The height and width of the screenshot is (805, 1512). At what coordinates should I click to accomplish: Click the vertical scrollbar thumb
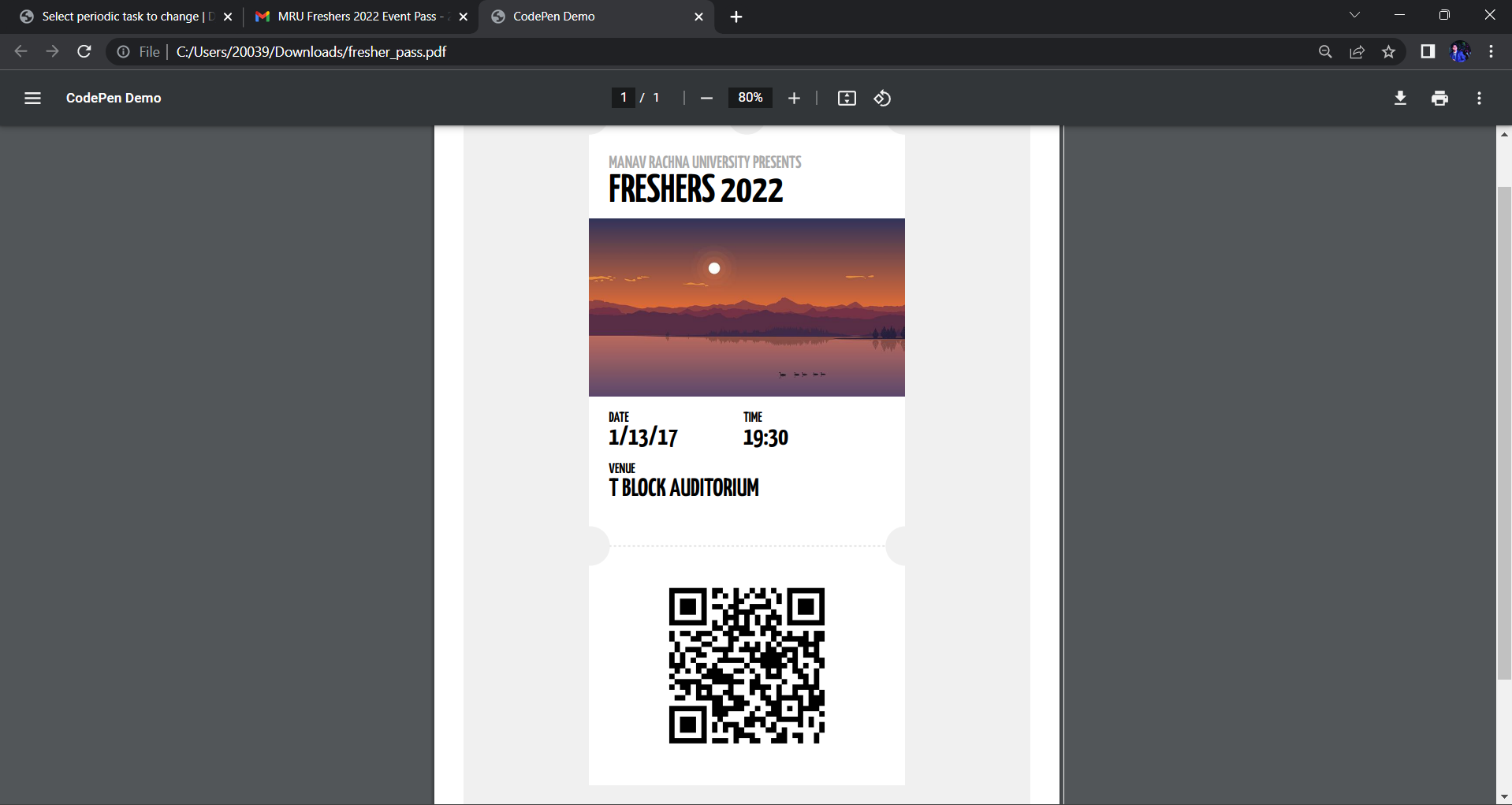pos(1503,432)
